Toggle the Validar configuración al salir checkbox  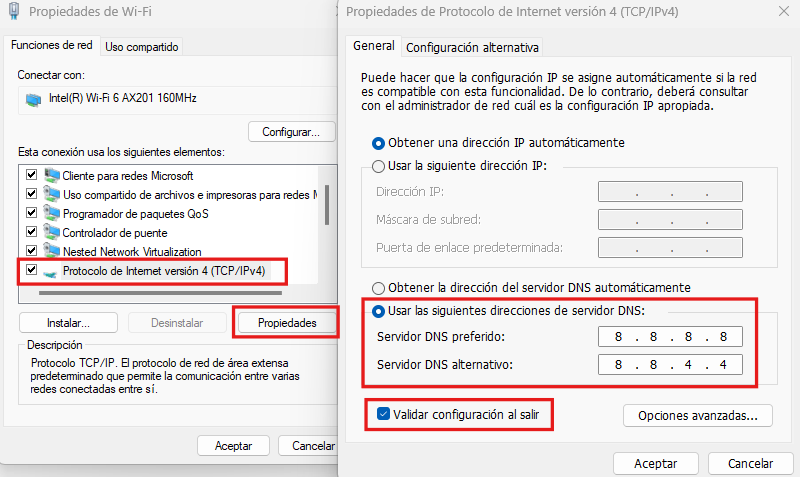383,413
